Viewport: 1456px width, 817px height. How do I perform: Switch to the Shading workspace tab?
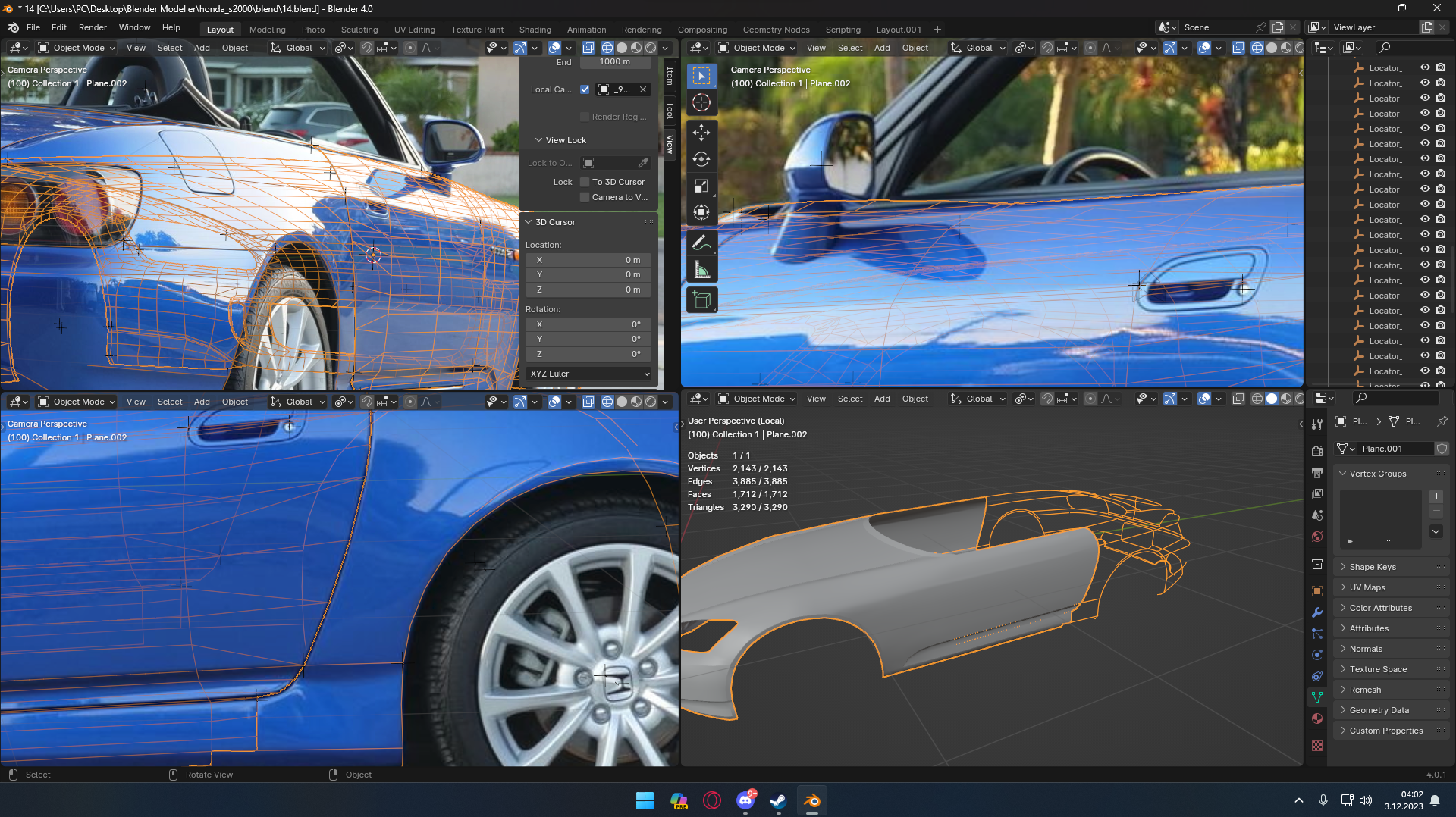tap(535, 30)
